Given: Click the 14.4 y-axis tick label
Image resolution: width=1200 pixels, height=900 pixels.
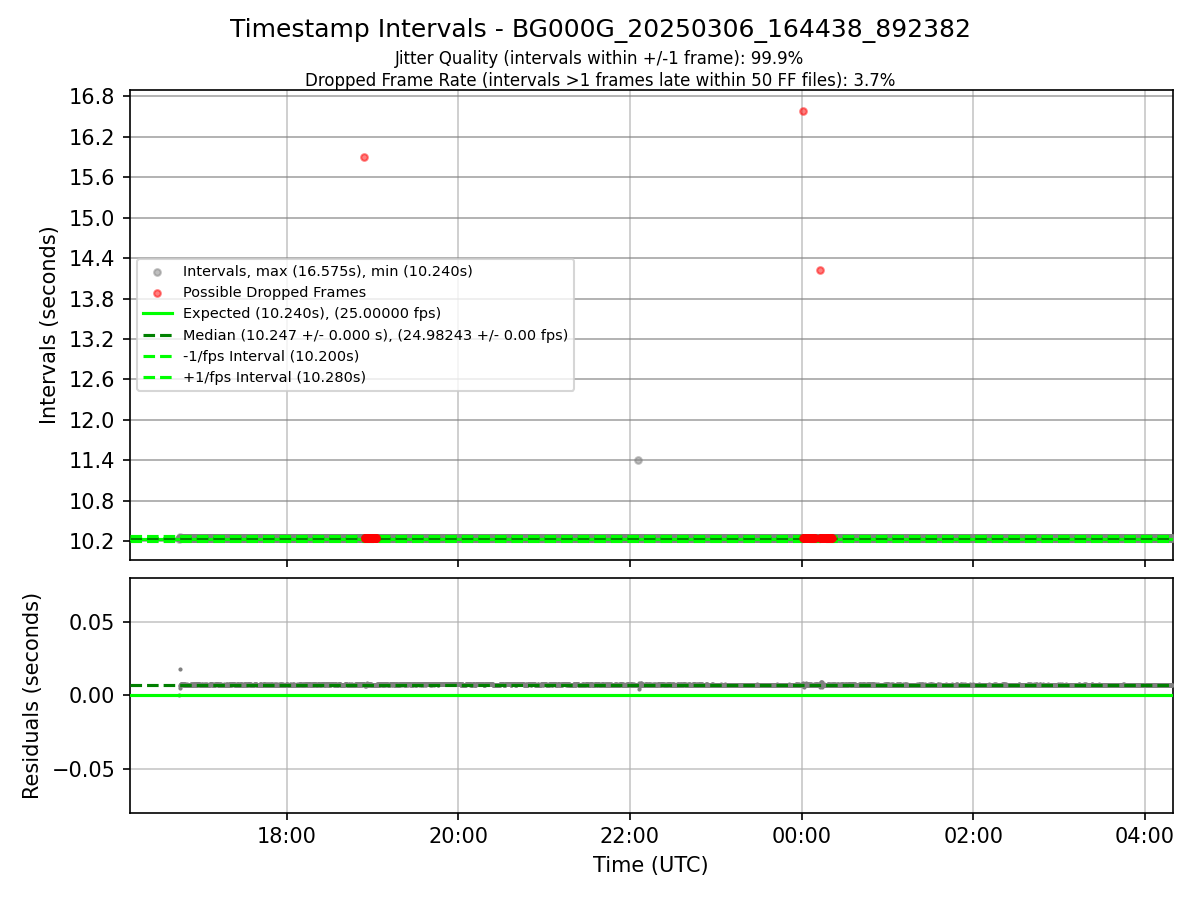Looking at the screenshot, I should (x=94, y=258).
